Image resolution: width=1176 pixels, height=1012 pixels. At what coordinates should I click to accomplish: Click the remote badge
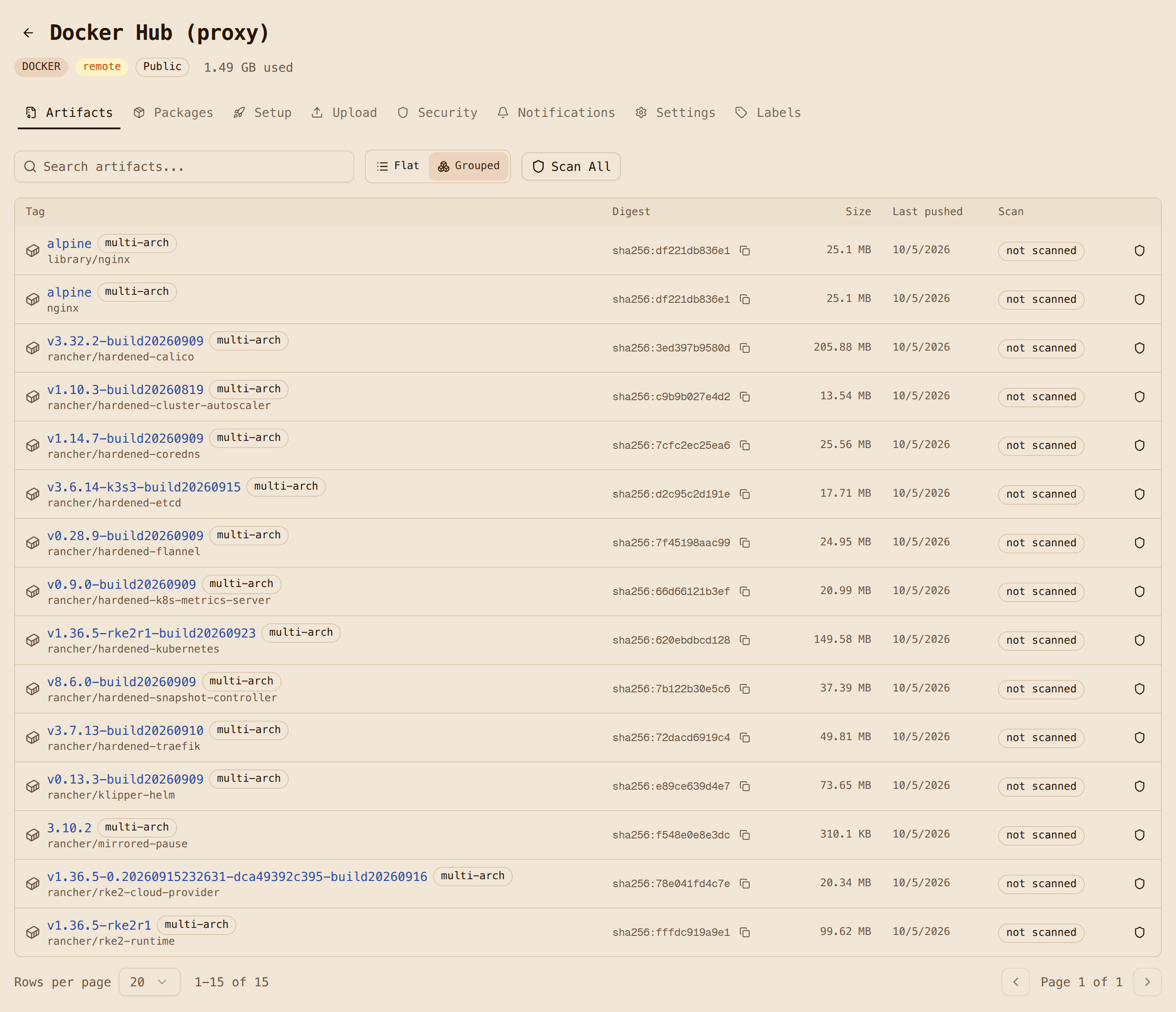(x=102, y=67)
